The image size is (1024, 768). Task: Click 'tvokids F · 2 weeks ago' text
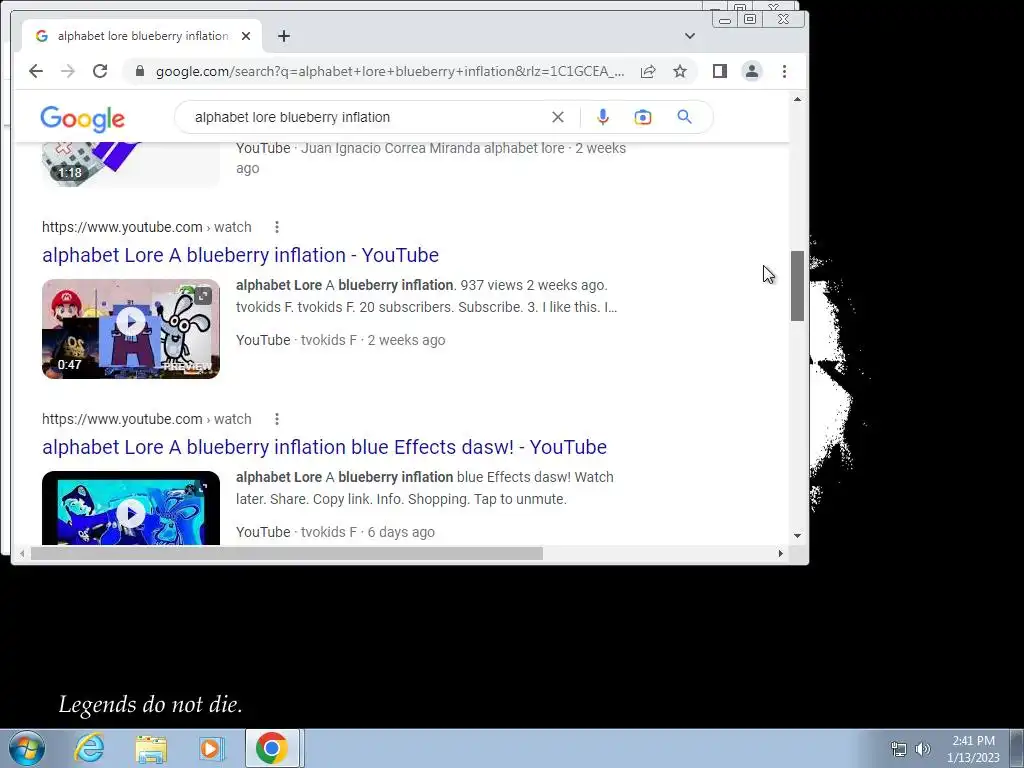[373, 340]
